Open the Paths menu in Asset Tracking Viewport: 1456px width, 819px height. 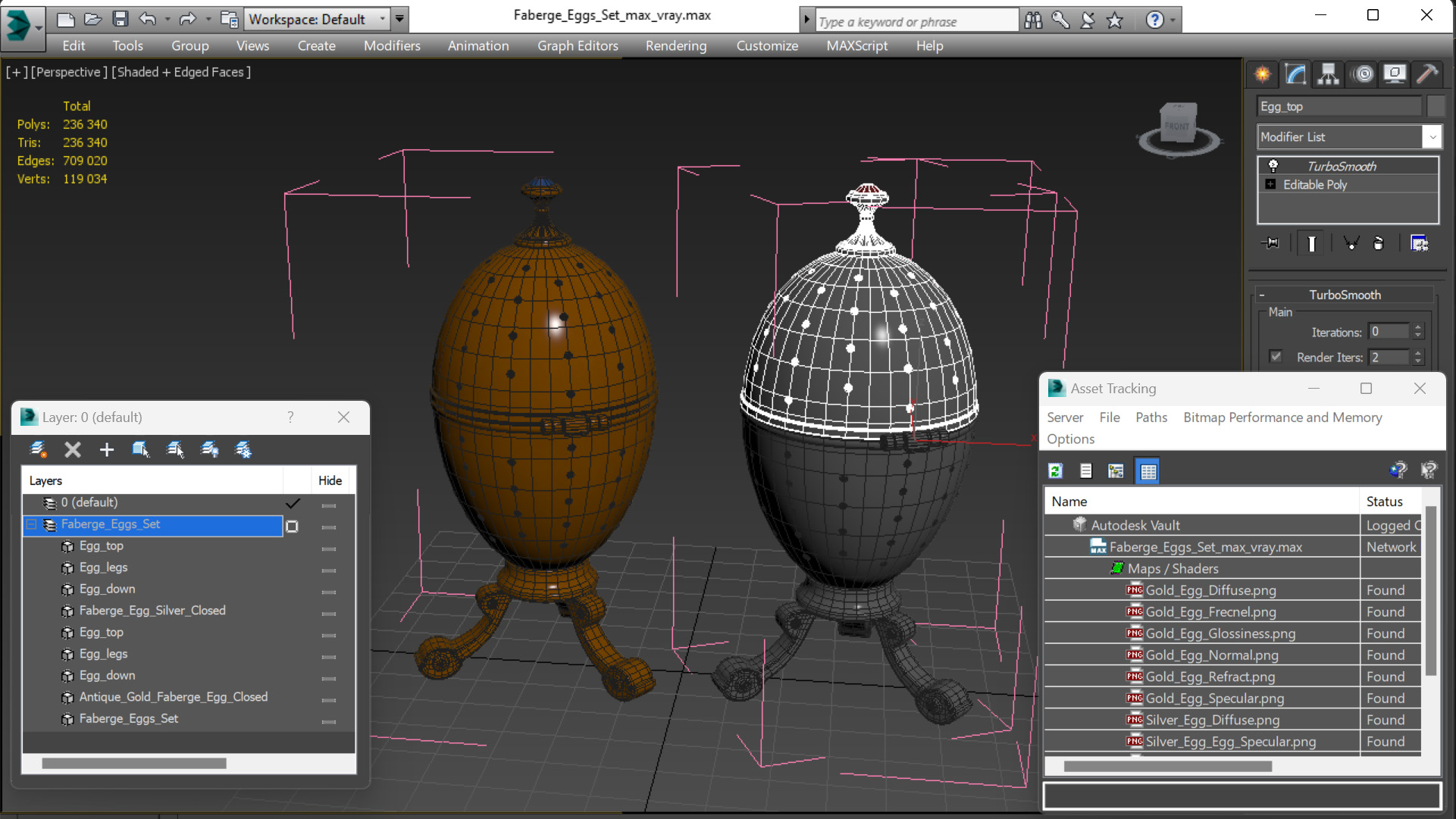[x=1151, y=417]
